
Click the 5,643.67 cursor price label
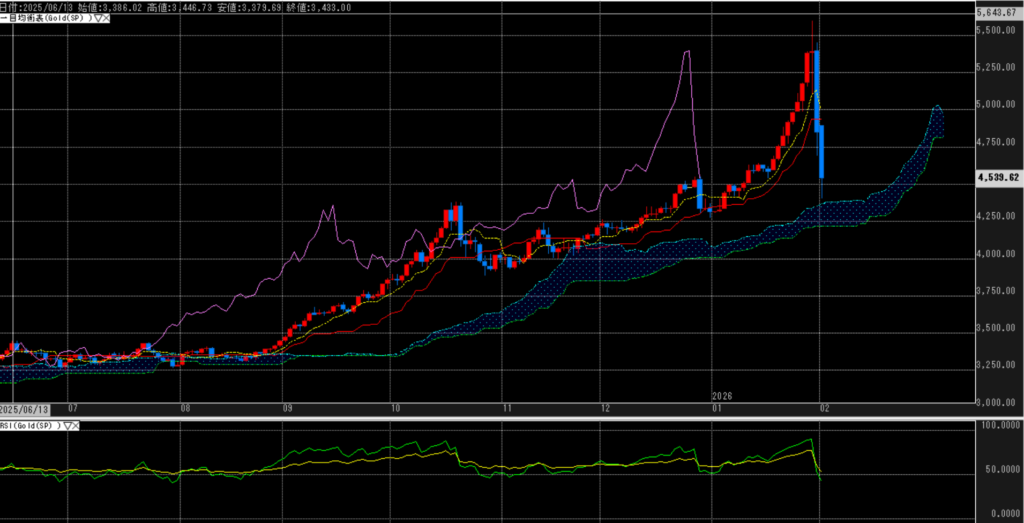coord(997,13)
